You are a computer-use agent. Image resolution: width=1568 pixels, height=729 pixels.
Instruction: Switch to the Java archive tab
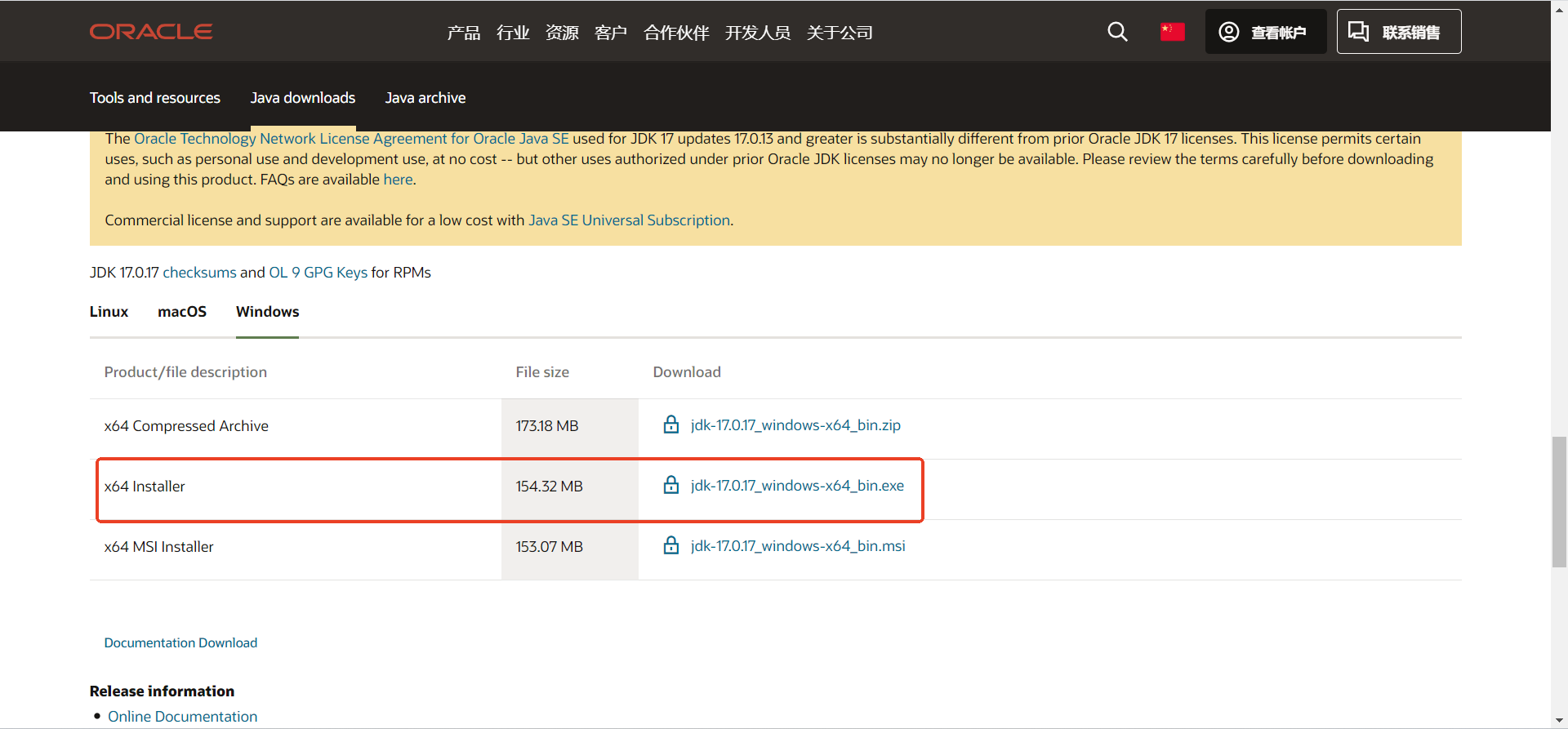[x=425, y=98]
